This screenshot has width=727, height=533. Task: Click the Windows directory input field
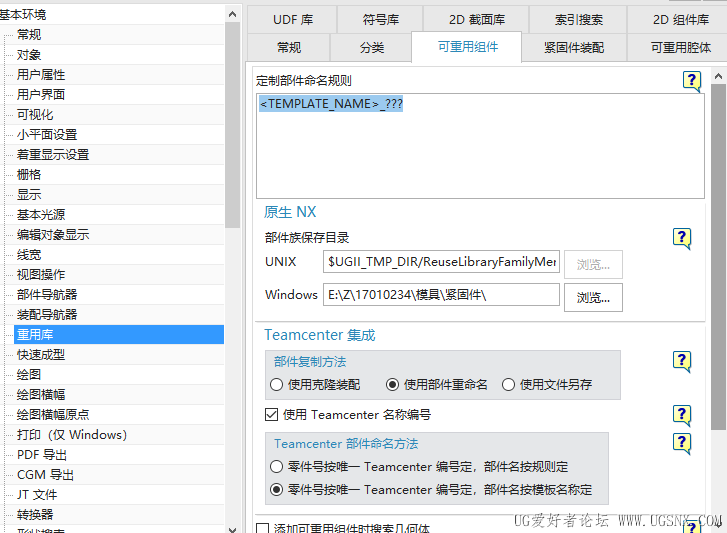pyautogui.click(x=441, y=295)
